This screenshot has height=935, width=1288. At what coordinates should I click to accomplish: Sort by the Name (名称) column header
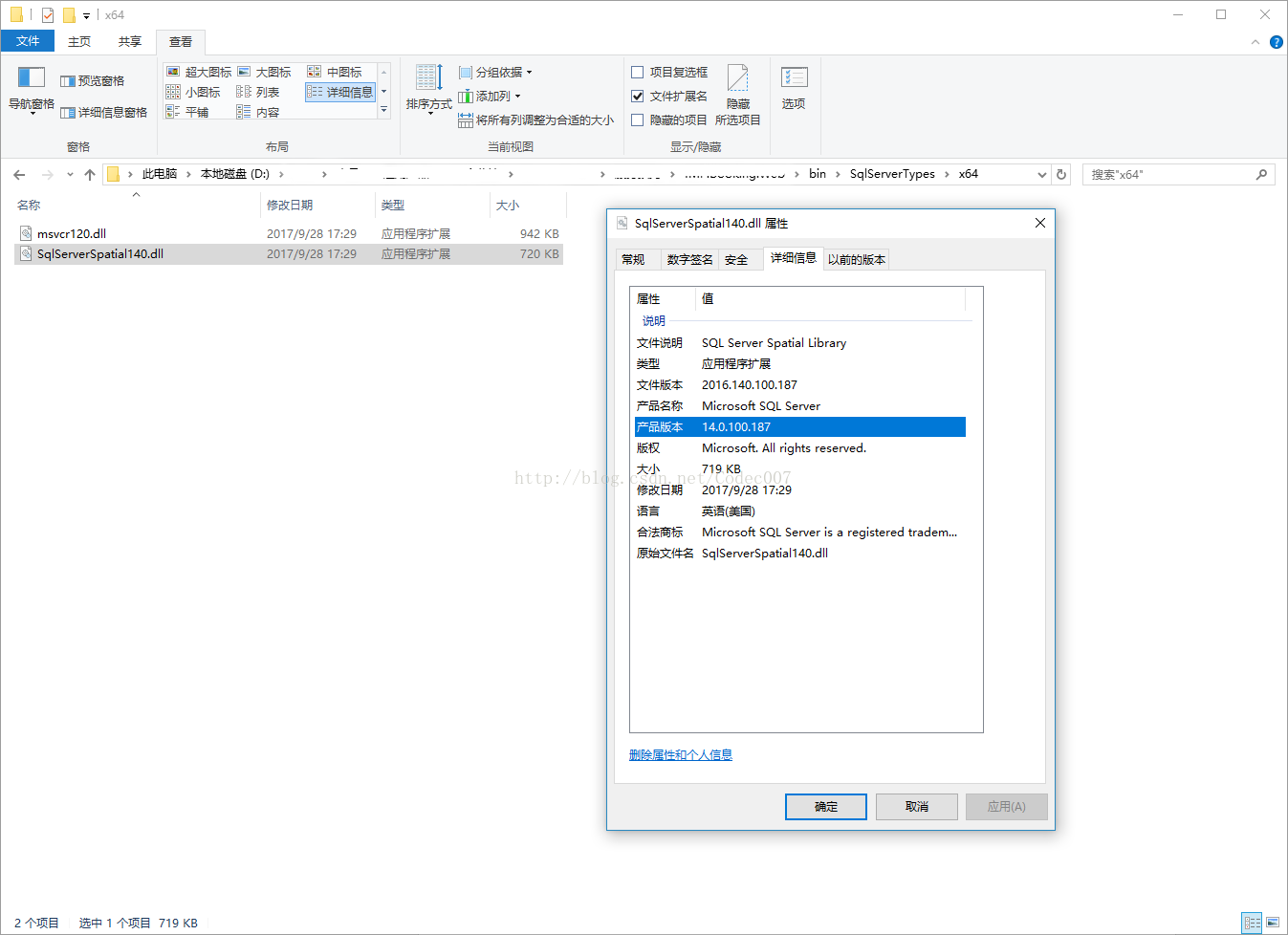[x=136, y=205]
